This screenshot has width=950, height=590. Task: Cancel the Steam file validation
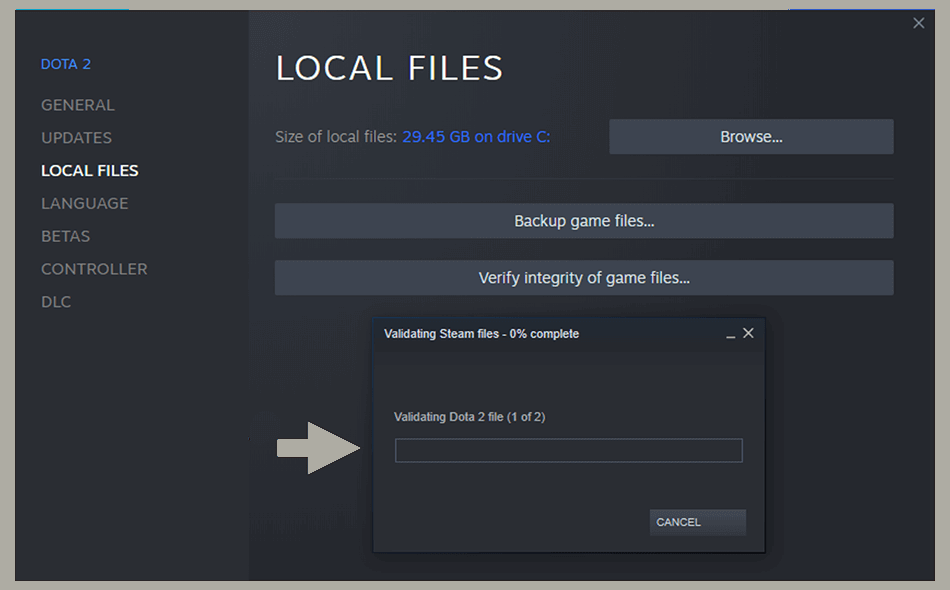(697, 521)
